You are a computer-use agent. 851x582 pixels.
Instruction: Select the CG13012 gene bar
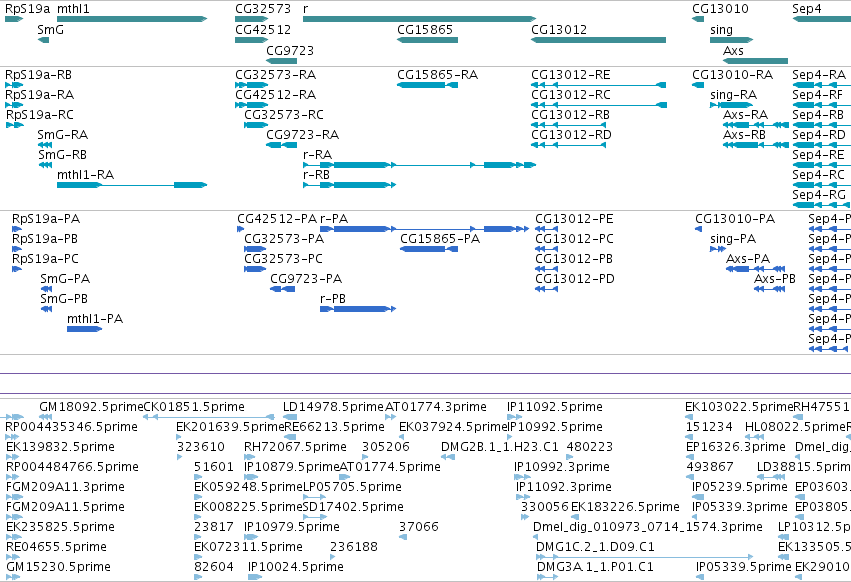click(599, 40)
